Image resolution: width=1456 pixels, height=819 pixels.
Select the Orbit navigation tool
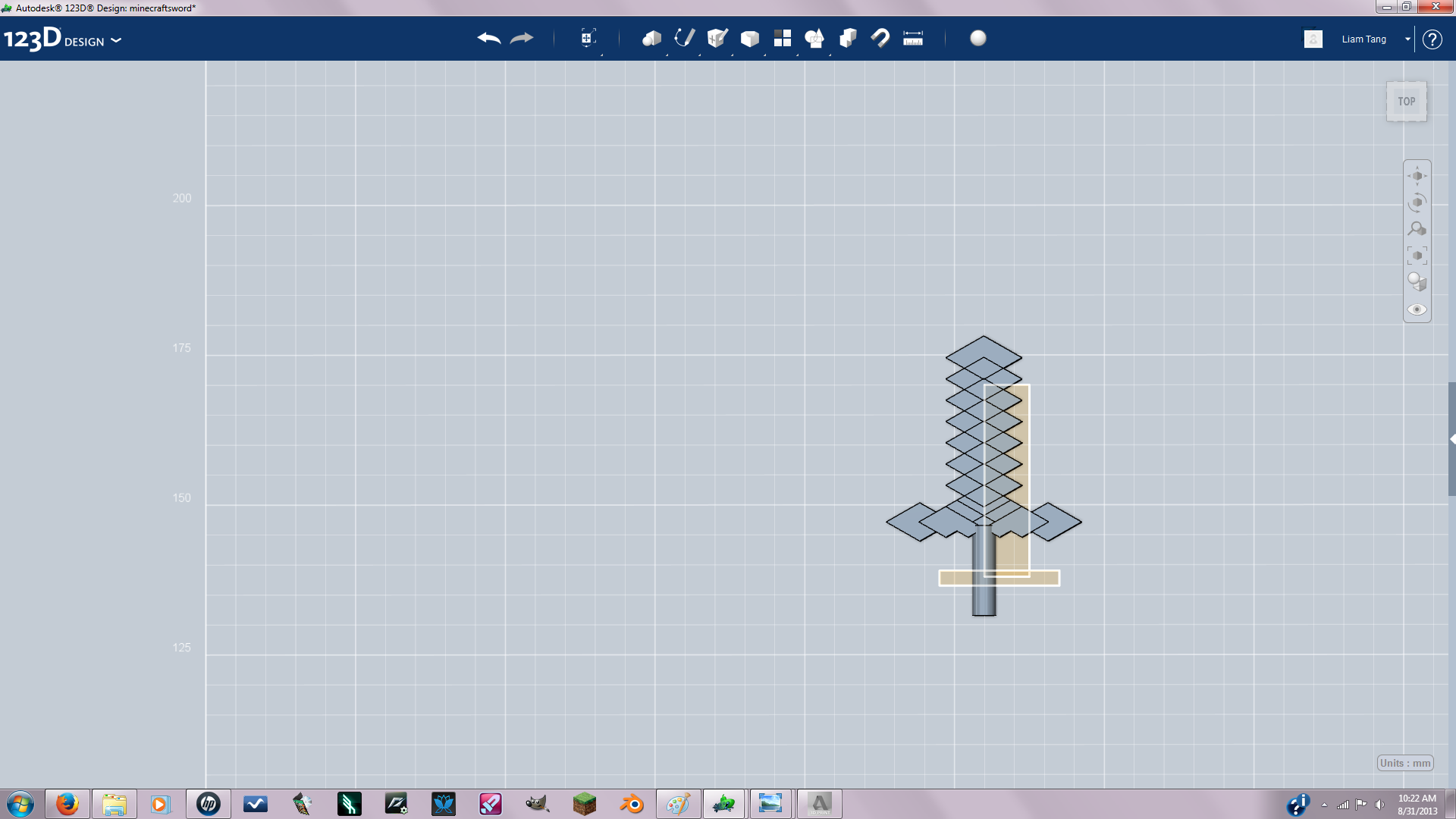coord(1417,202)
